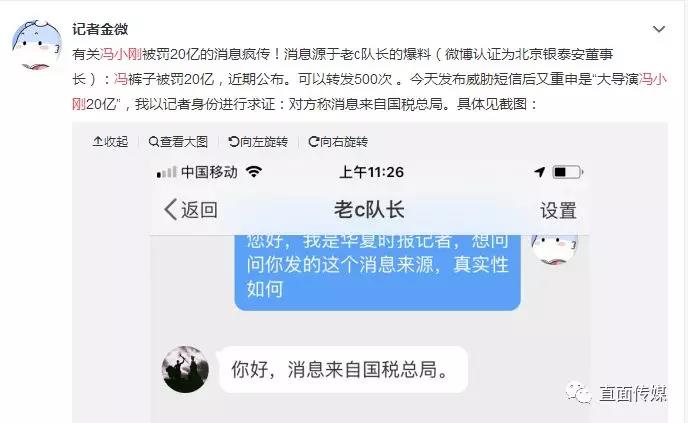
Task: Click the first 冯小刚 highlighted keyword
Action: [x=121, y=54]
